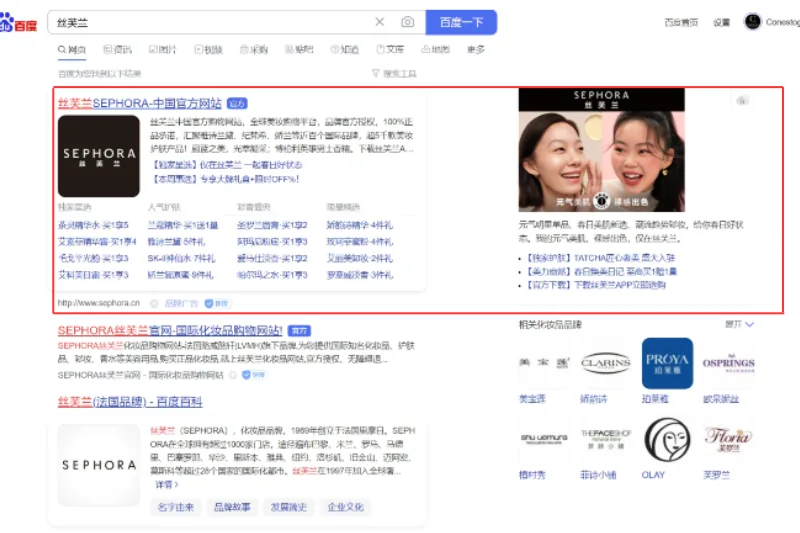Open 娇韵诗 brand name link
The width and height of the screenshot is (800, 533).
click(593, 399)
